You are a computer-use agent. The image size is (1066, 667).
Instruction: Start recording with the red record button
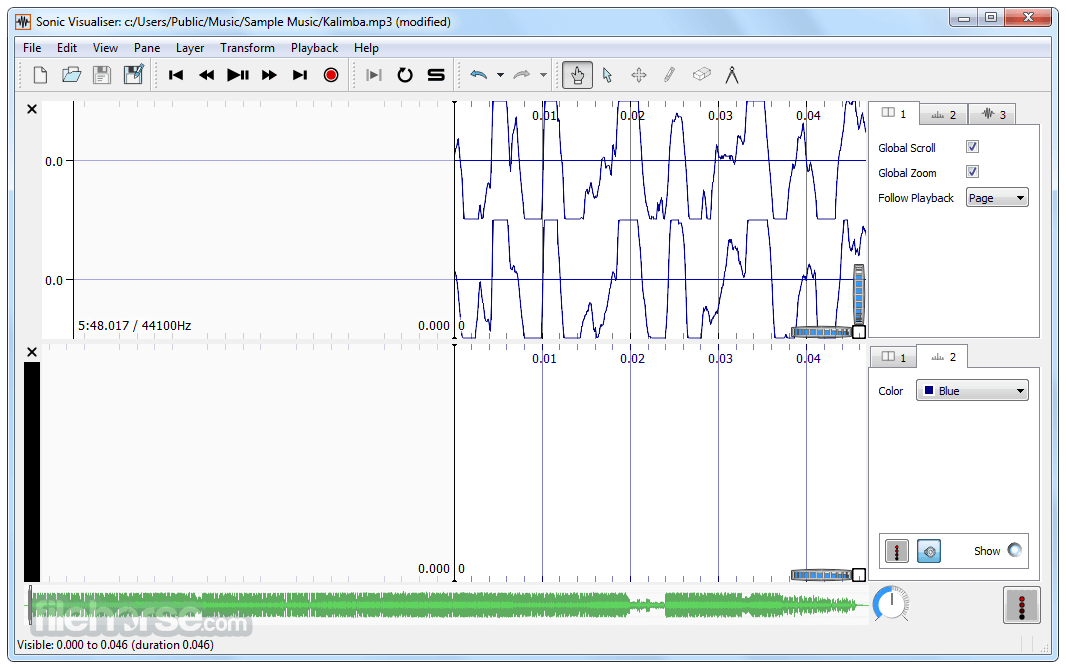click(331, 75)
